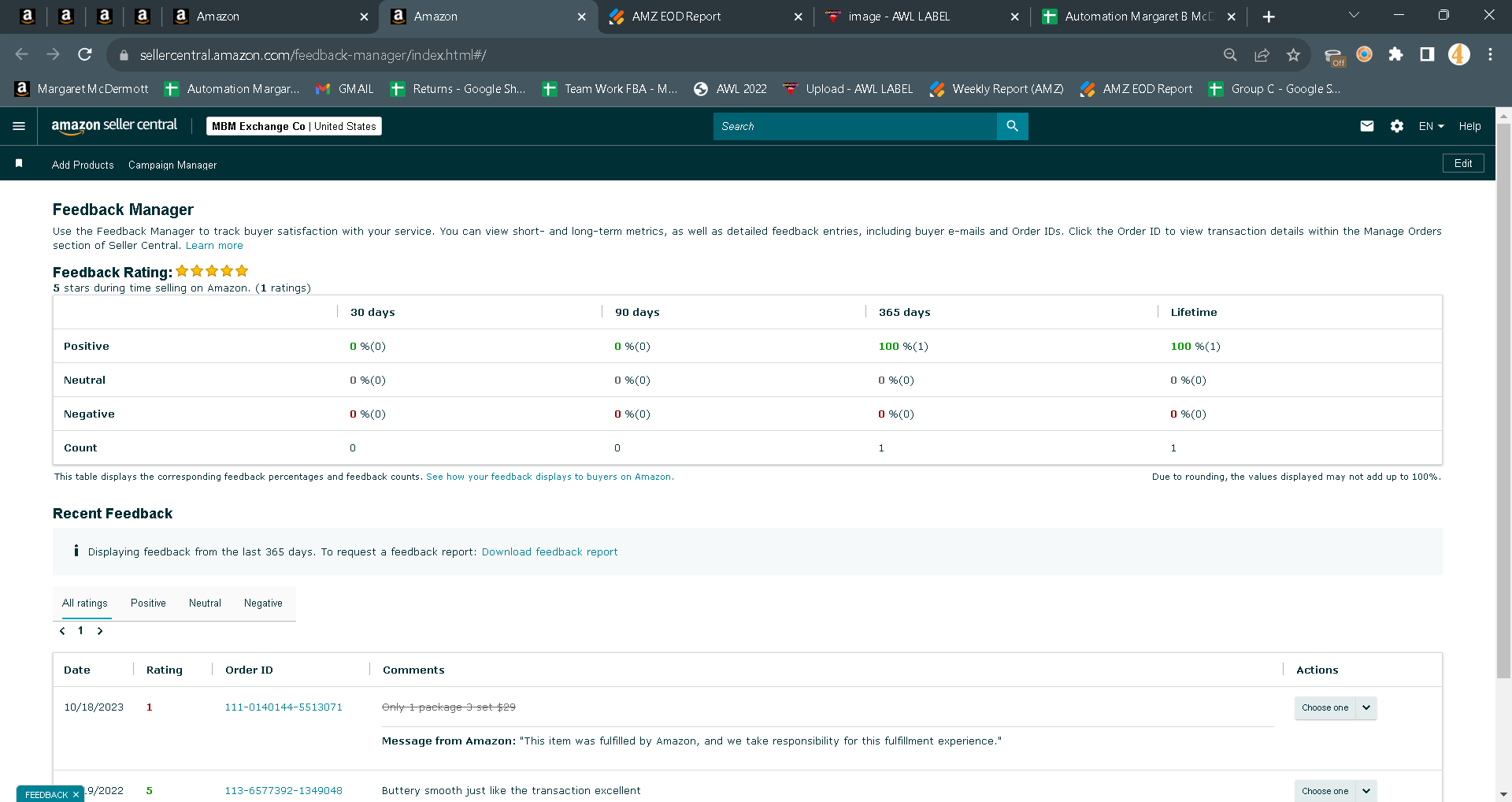1512x802 pixels.
Task: Select the Positive feedback tab
Action: [148, 603]
